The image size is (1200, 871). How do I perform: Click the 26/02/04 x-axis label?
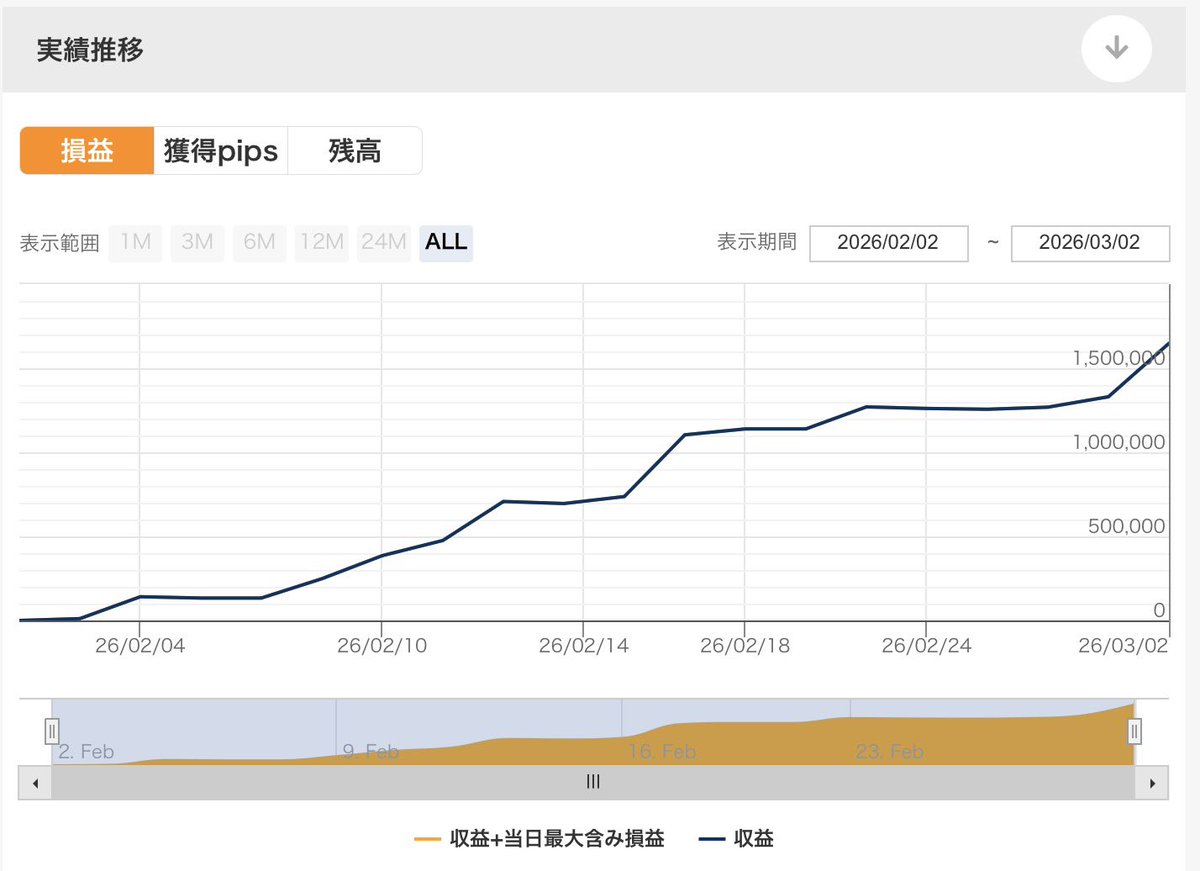tap(140, 646)
